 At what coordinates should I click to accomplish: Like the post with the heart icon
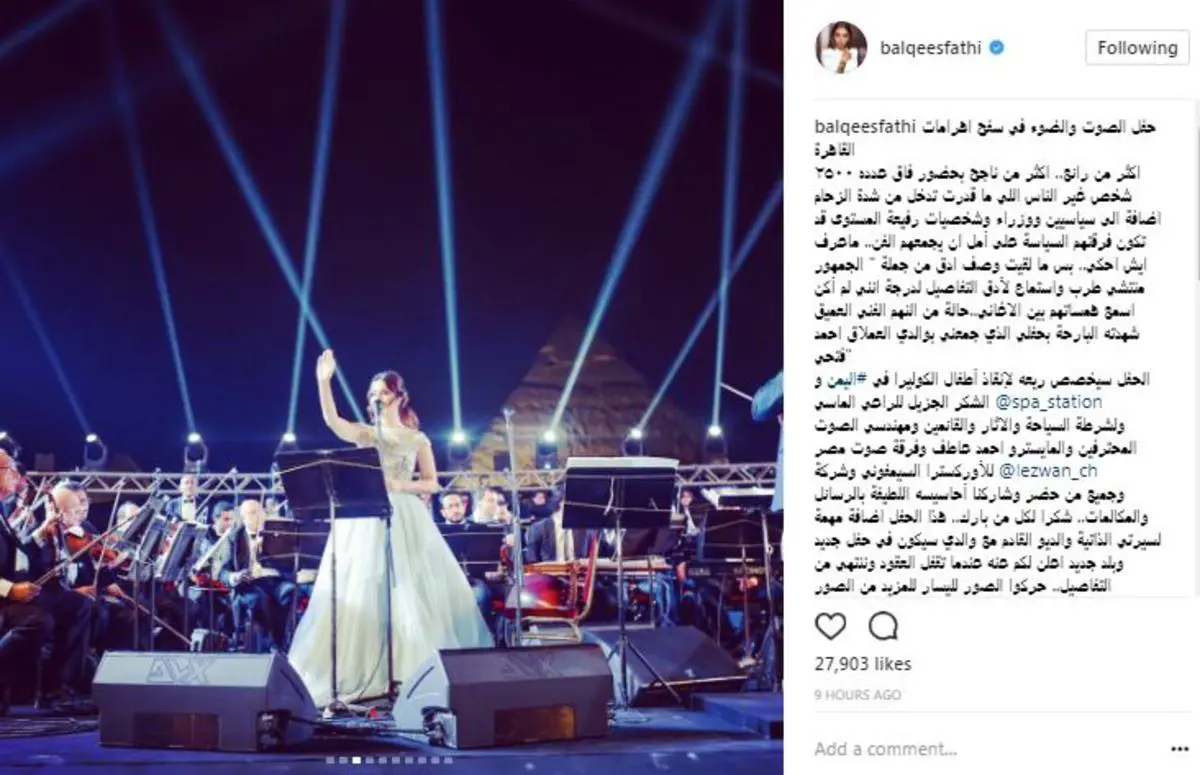point(830,627)
